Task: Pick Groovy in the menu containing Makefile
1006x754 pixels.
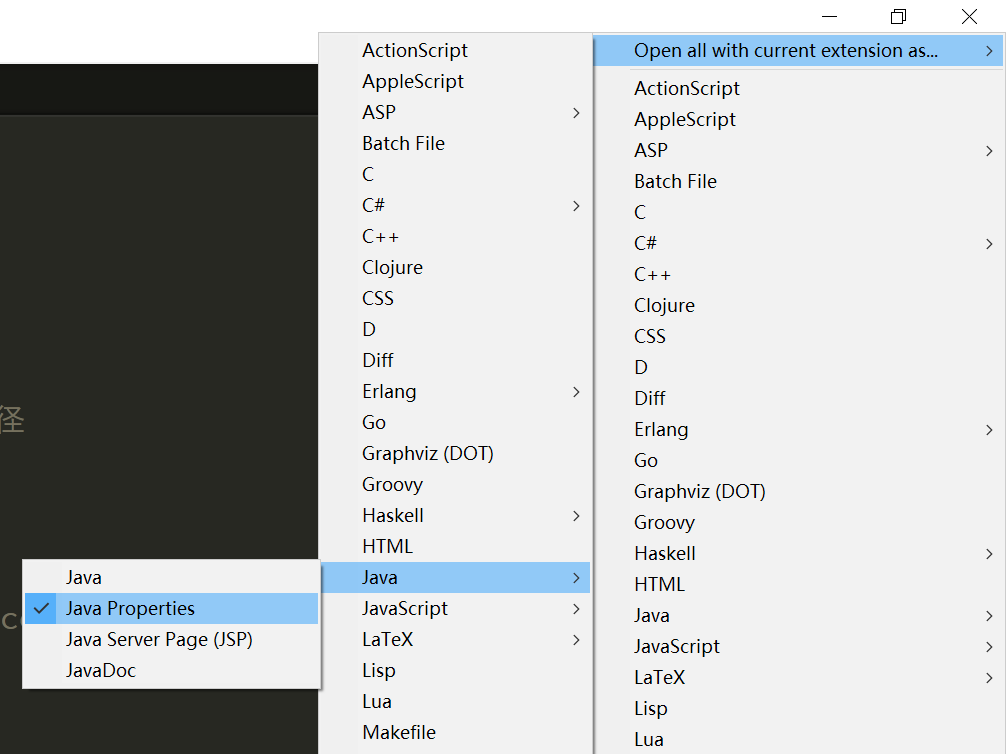Action: [x=455, y=484]
